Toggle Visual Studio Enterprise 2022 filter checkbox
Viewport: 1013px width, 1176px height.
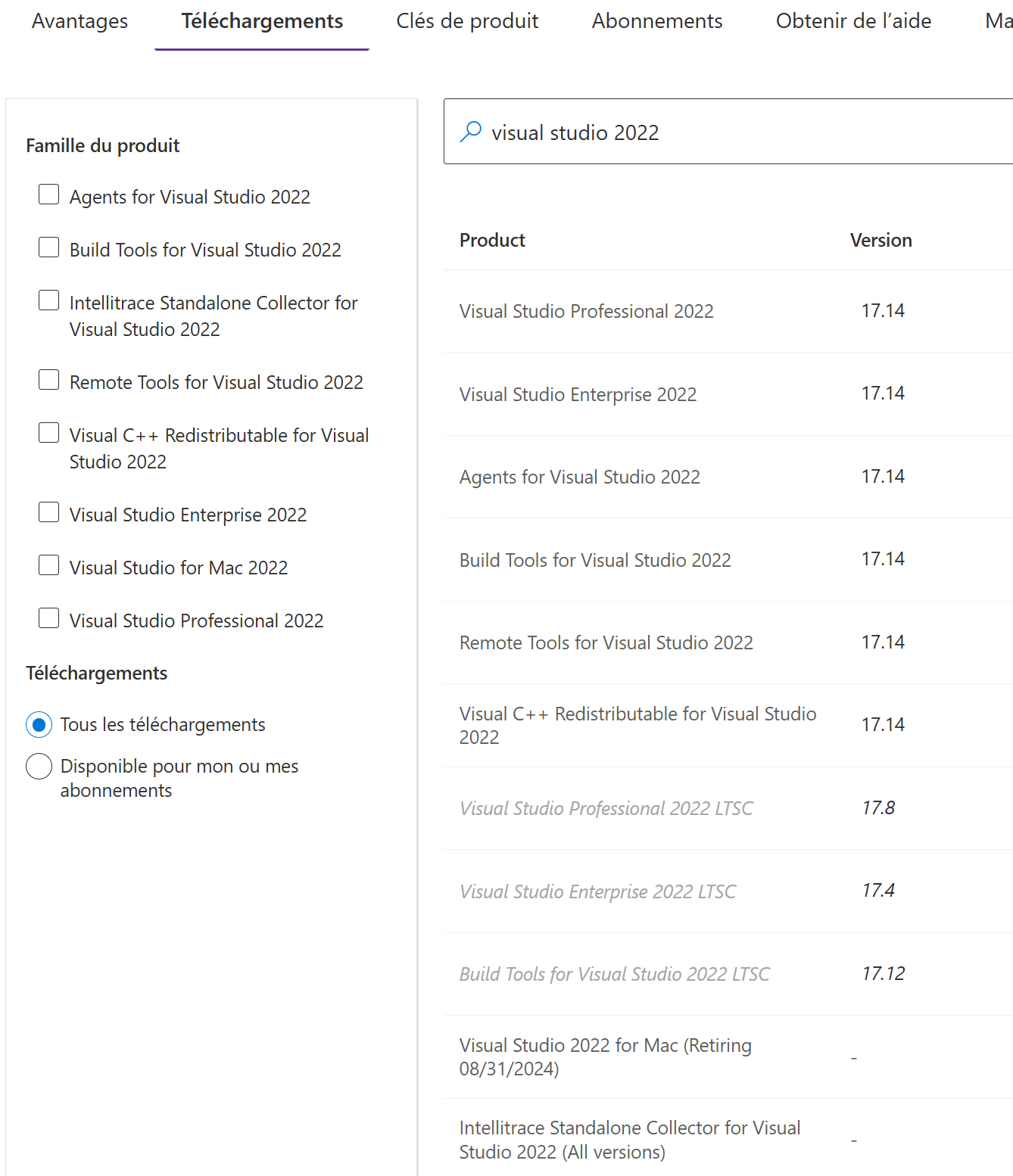(49, 512)
